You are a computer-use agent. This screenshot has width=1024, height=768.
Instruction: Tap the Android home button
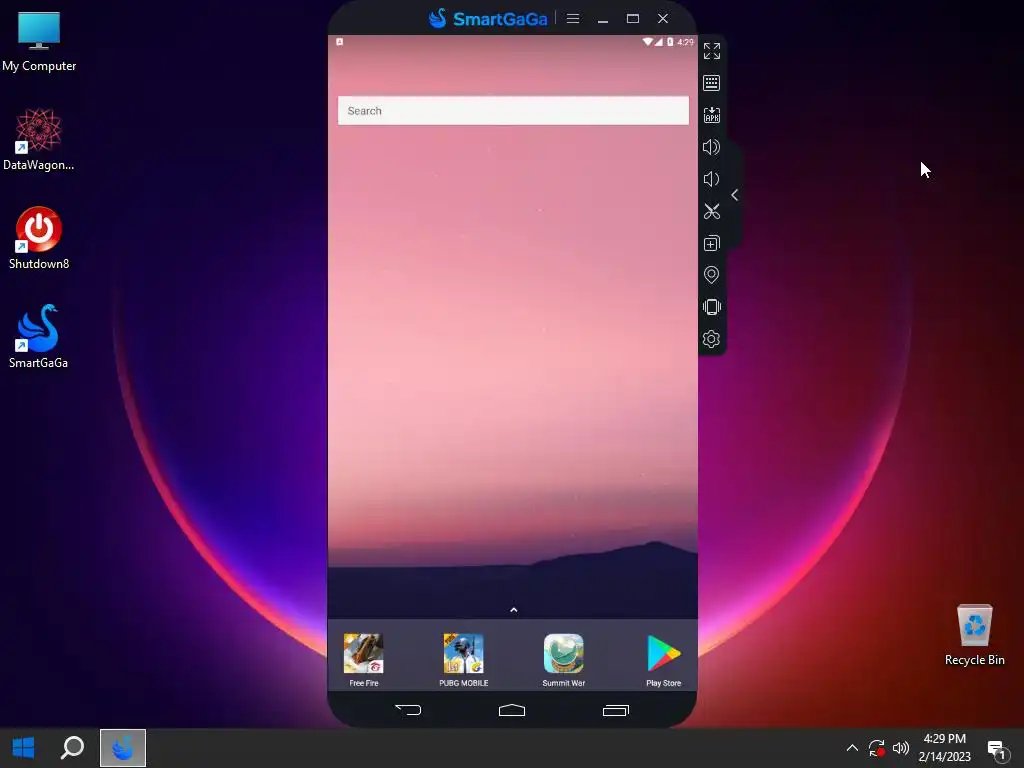pyautogui.click(x=512, y=710)
